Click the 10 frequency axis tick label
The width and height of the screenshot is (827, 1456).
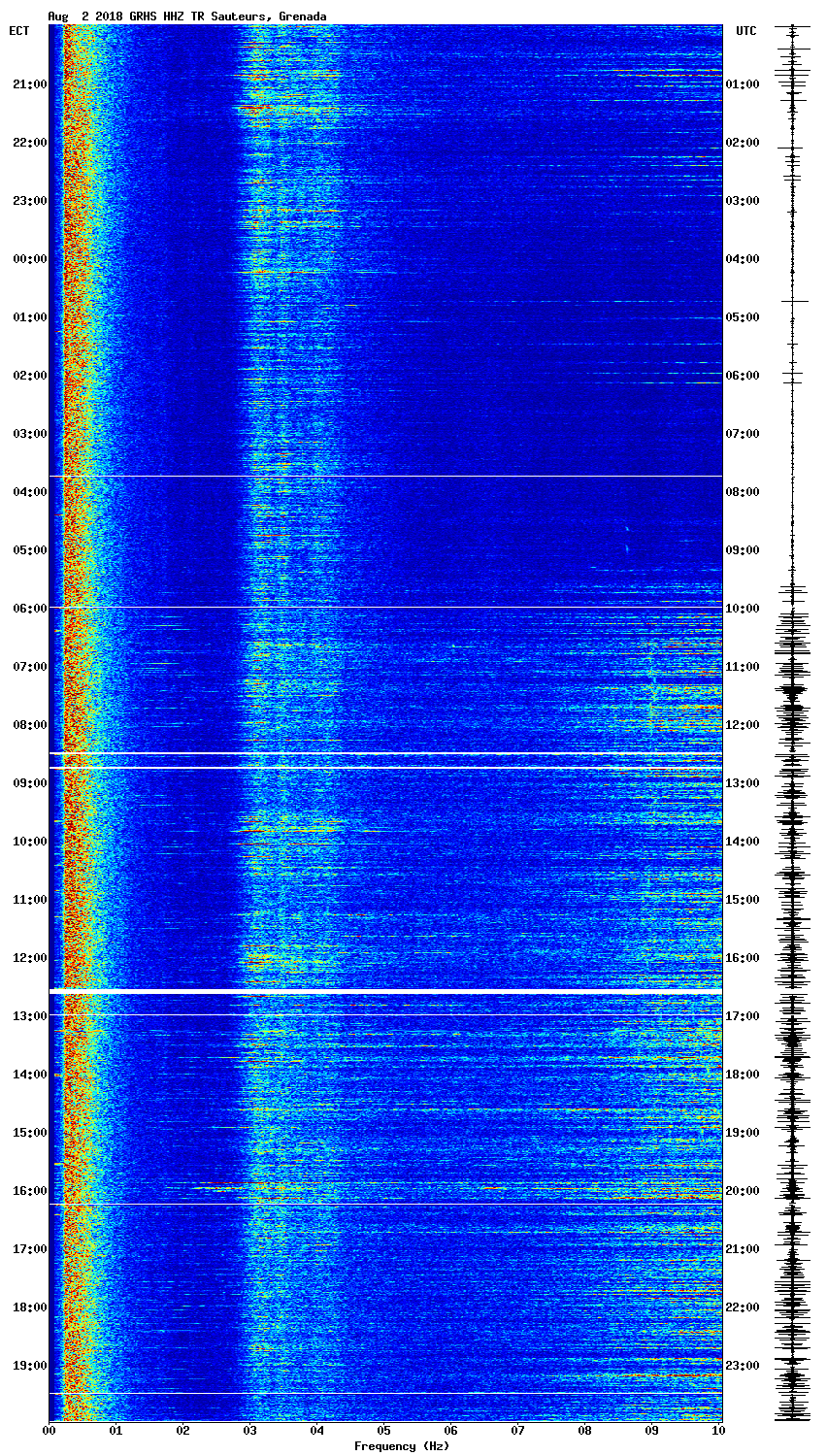coord(718,1431)
